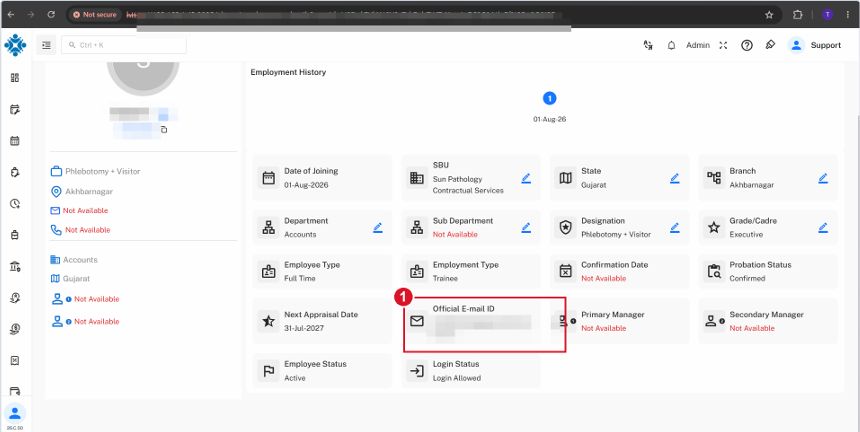Click the Not secure site badge

point(95,15)
